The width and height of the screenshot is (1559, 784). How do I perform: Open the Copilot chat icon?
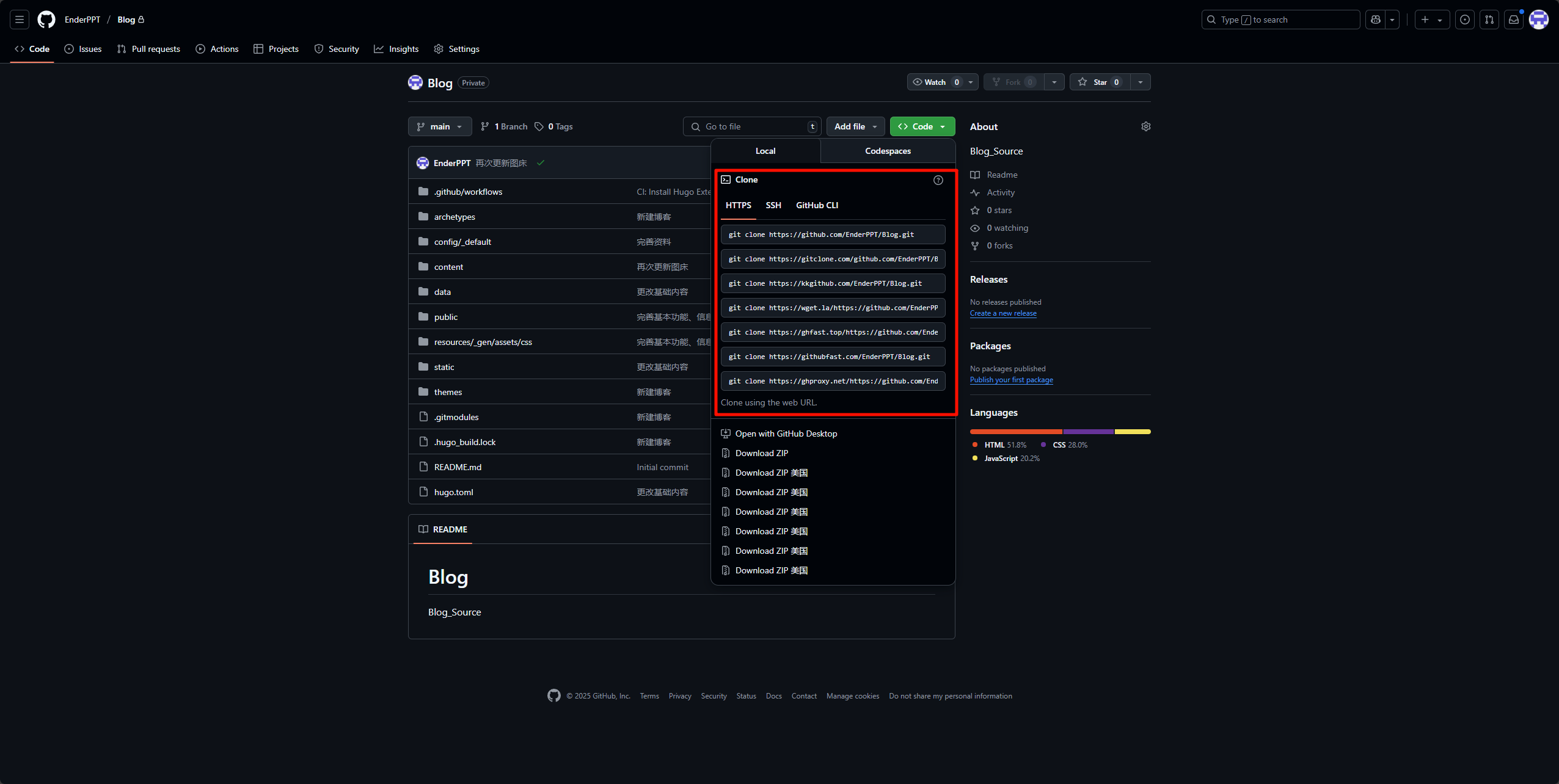1376,20
